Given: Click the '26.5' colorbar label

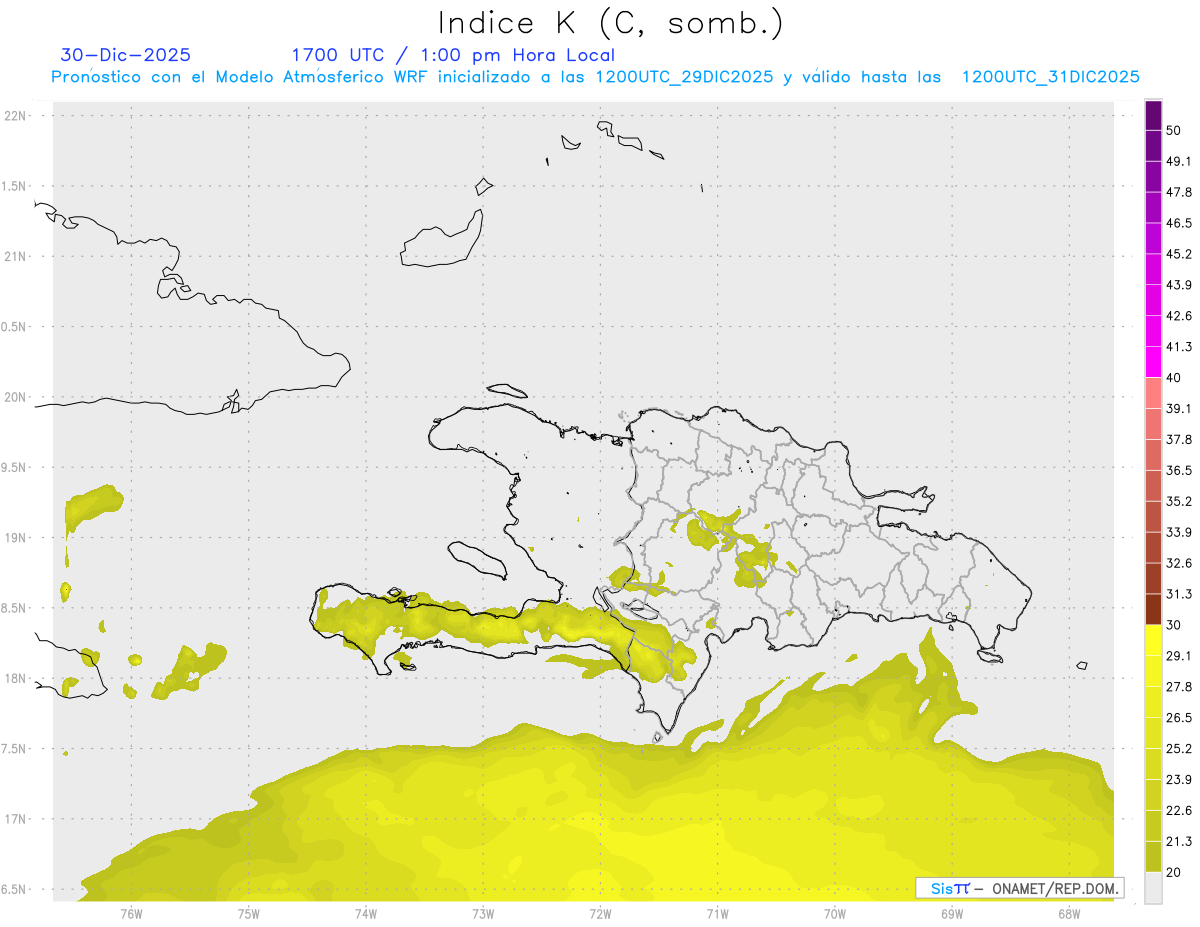Looking at the screenshot, I should (x=1179, y=718).
